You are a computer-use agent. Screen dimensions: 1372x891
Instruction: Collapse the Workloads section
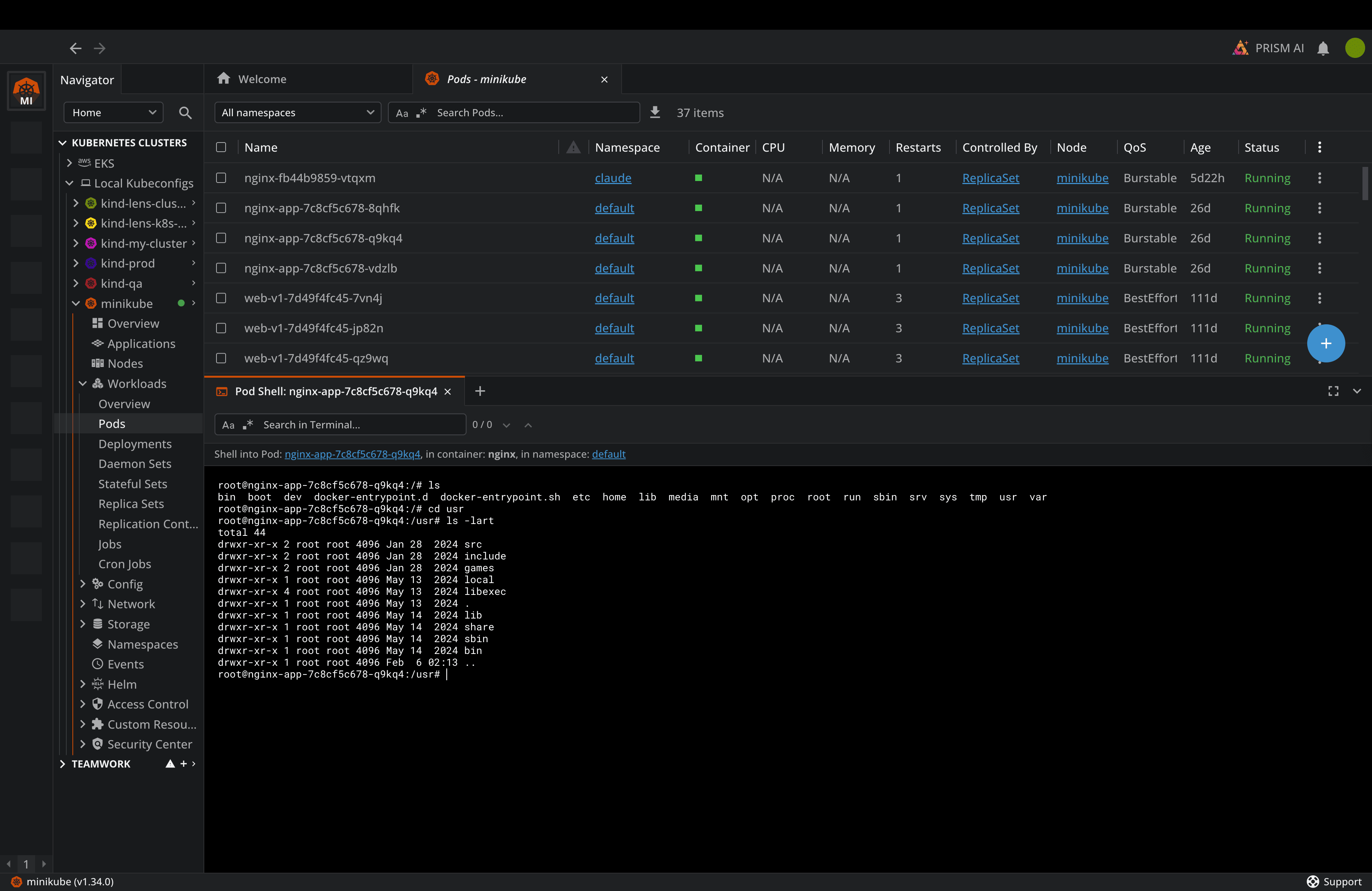tap(83, 384)
